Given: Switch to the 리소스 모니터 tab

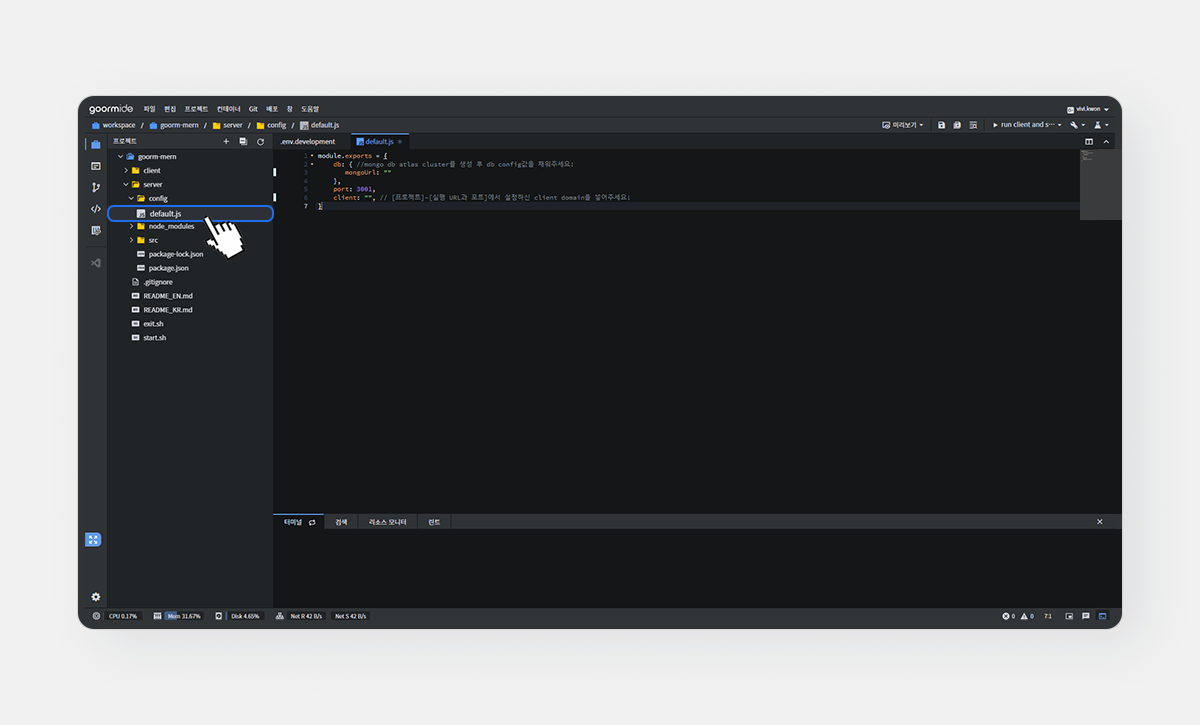Looking at the screenshot, I should tap(387, 522).
